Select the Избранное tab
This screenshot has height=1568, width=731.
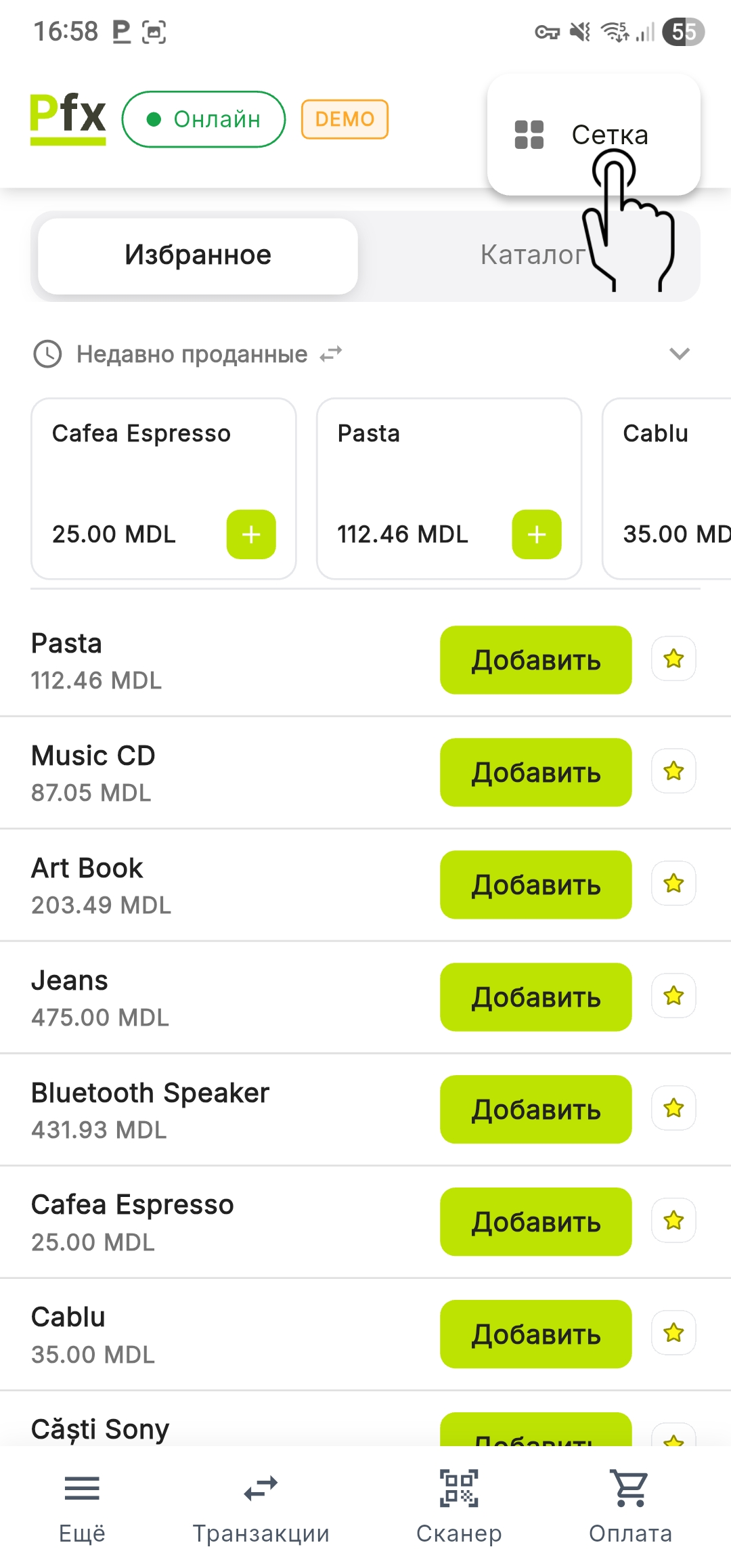(x=198, y=256)
